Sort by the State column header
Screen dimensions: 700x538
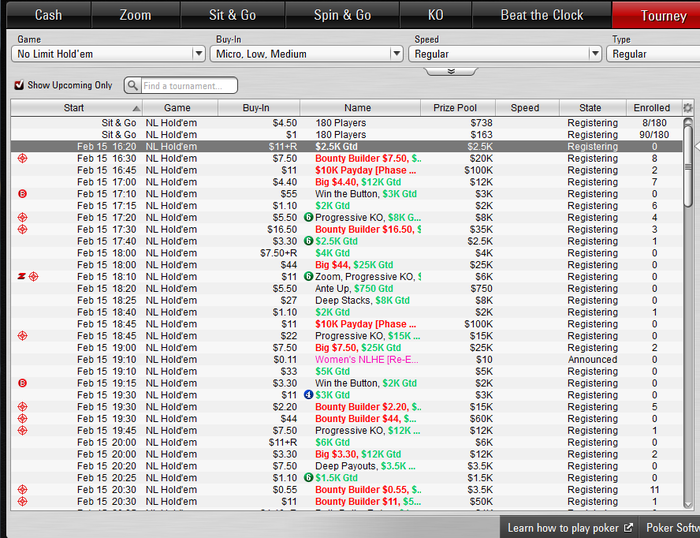coord(593,108)
